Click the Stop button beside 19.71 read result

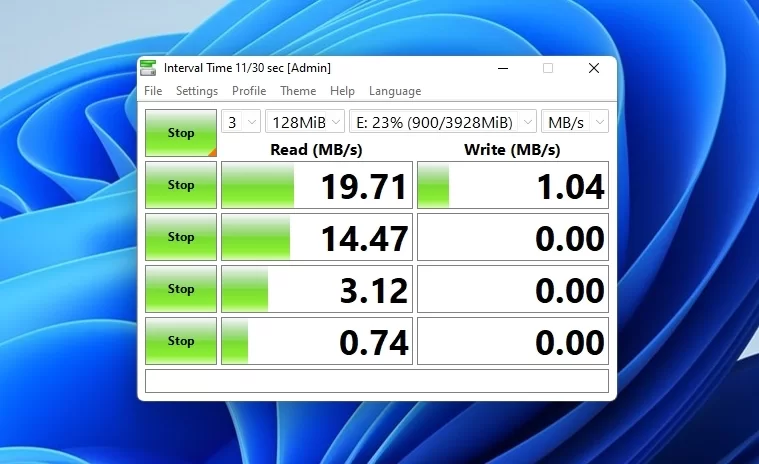pyautogui.click(x=181, y=185)
